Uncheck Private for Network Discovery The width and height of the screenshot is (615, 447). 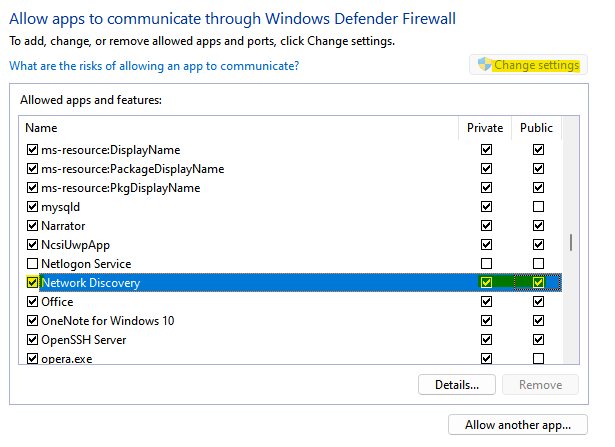coord(486,283)
